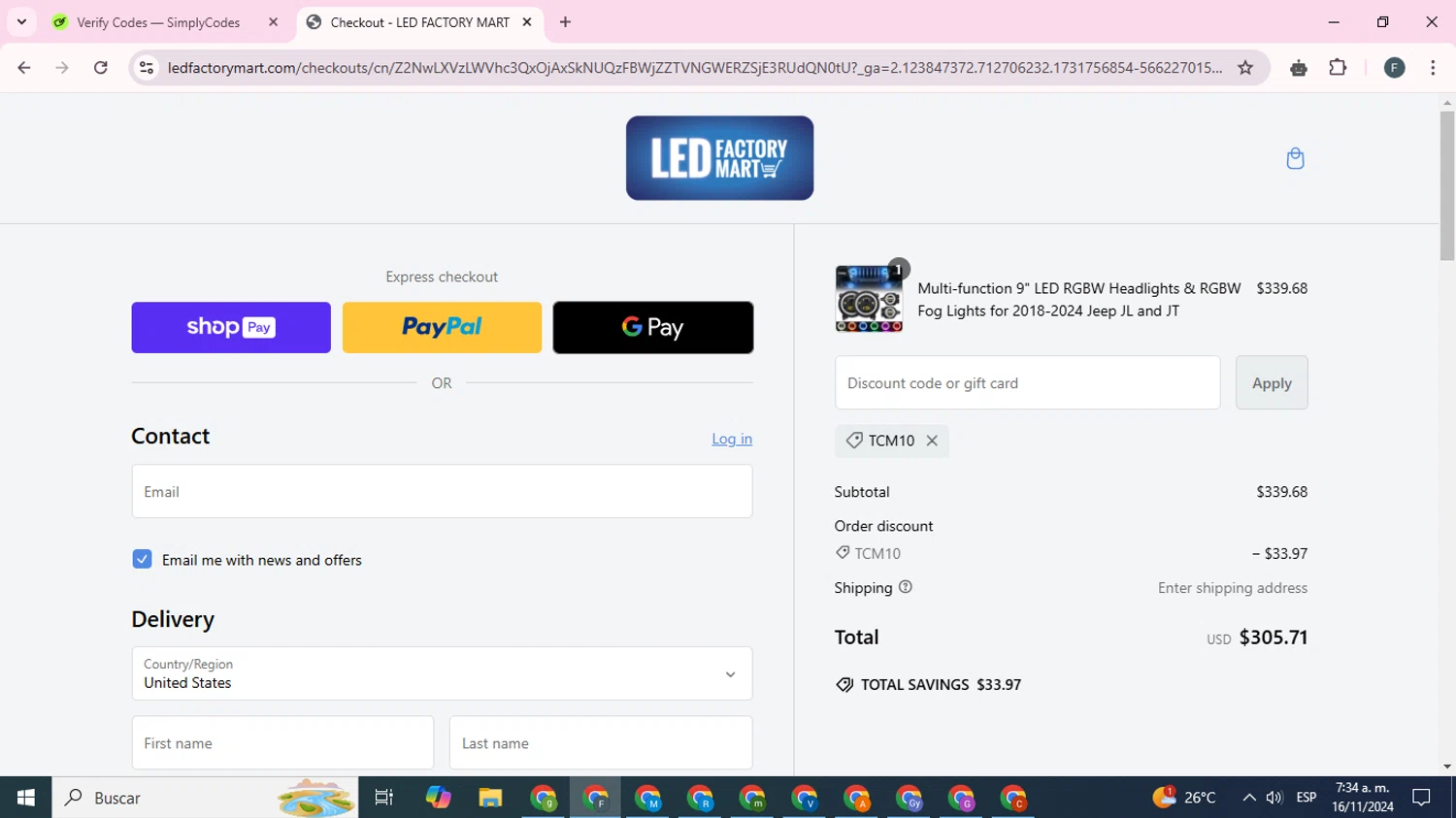Screen dimensions: 1456x818
Task: Switch to Chrome profile R taskbar window
Action: click(x=701, y=798)
